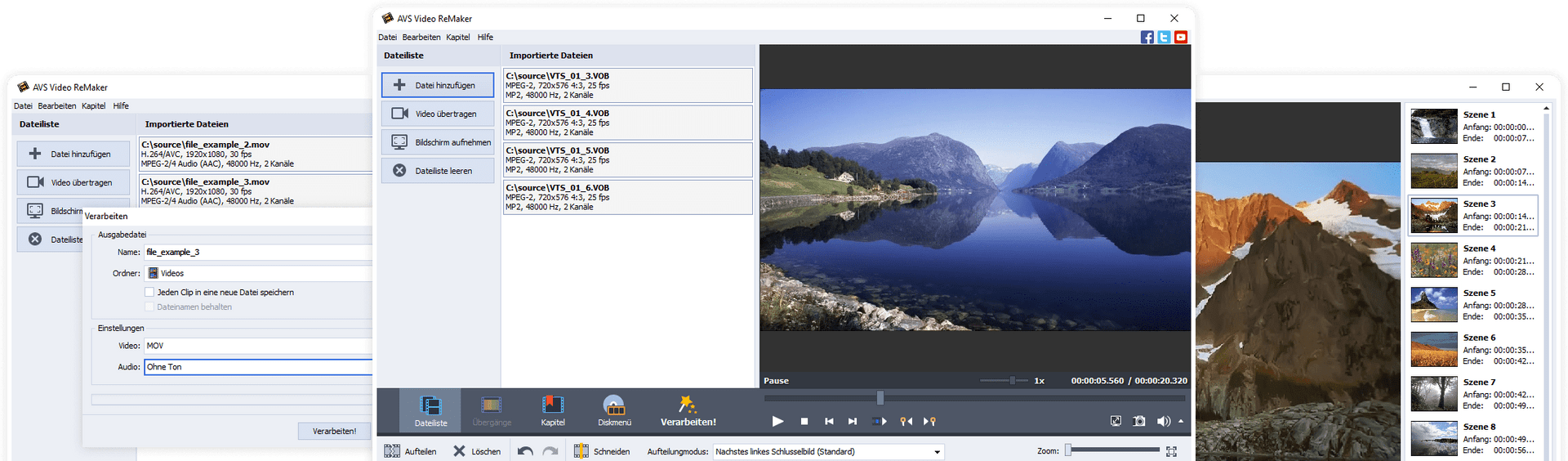Open the Audio 'Ohne Ton' combo box

click(x=258, y=367)
